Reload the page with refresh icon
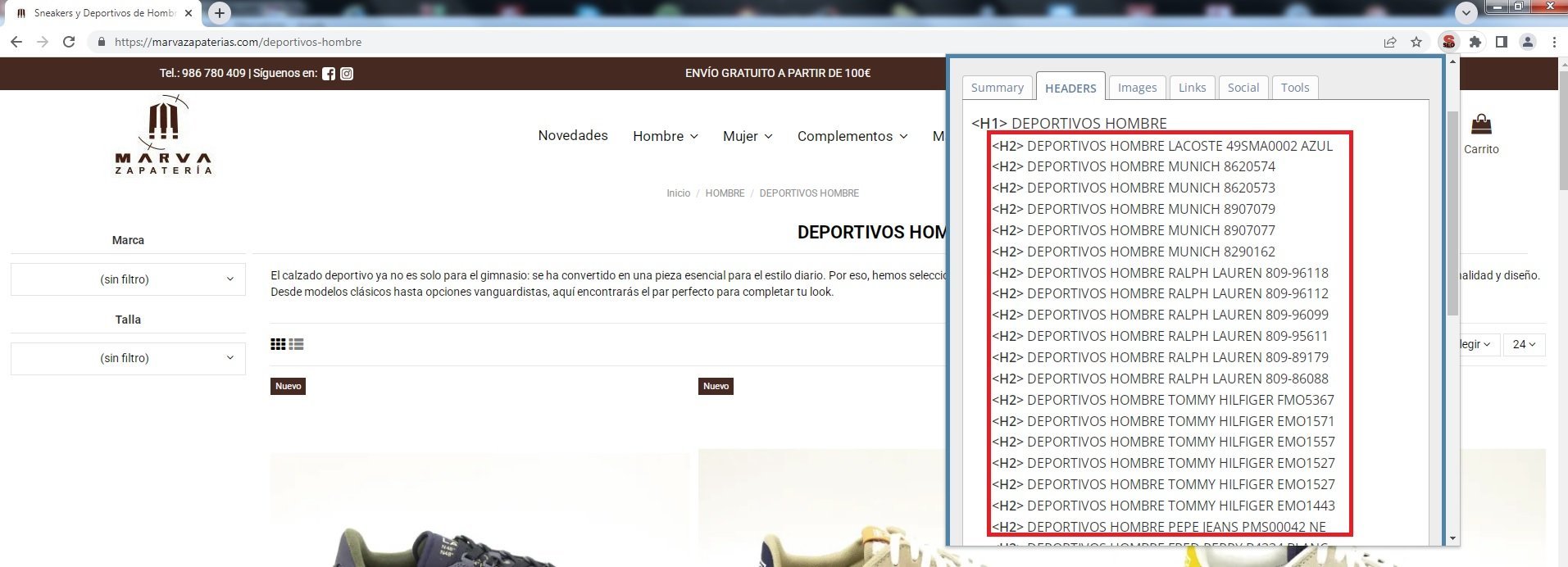Viewport: 1568px width, 567px height. tap(69, 42)
